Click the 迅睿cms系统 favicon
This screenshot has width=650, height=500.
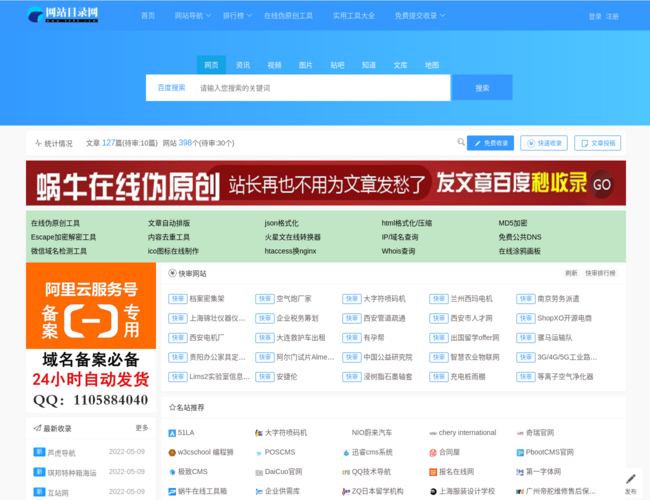tap(346, 453)
